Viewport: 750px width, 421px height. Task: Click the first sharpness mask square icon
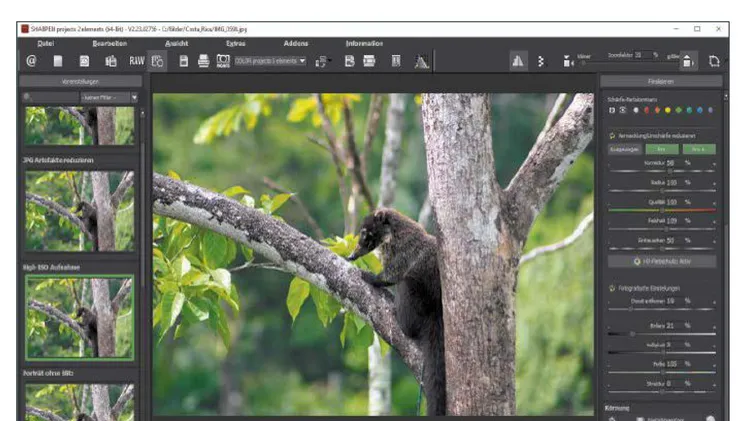point(612,110)
